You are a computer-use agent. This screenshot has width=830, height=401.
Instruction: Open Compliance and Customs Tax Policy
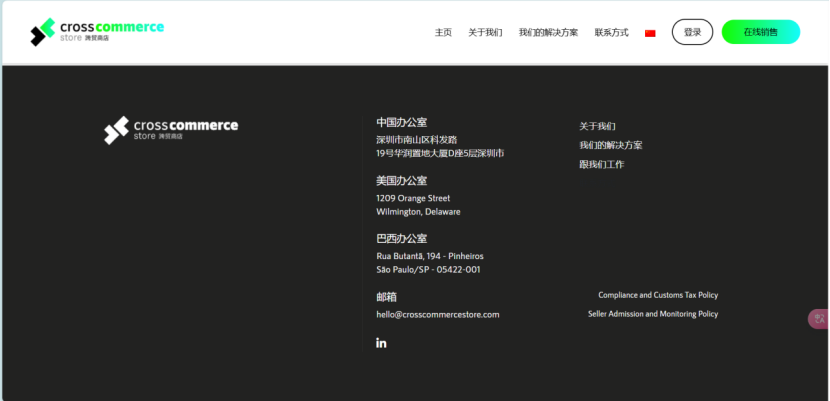pyautogui.click(x=658, y=295)
